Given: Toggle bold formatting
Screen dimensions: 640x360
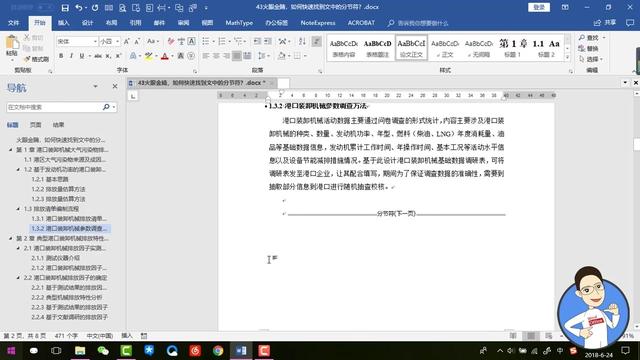Looking at the screenshot, I should (61, 56).
